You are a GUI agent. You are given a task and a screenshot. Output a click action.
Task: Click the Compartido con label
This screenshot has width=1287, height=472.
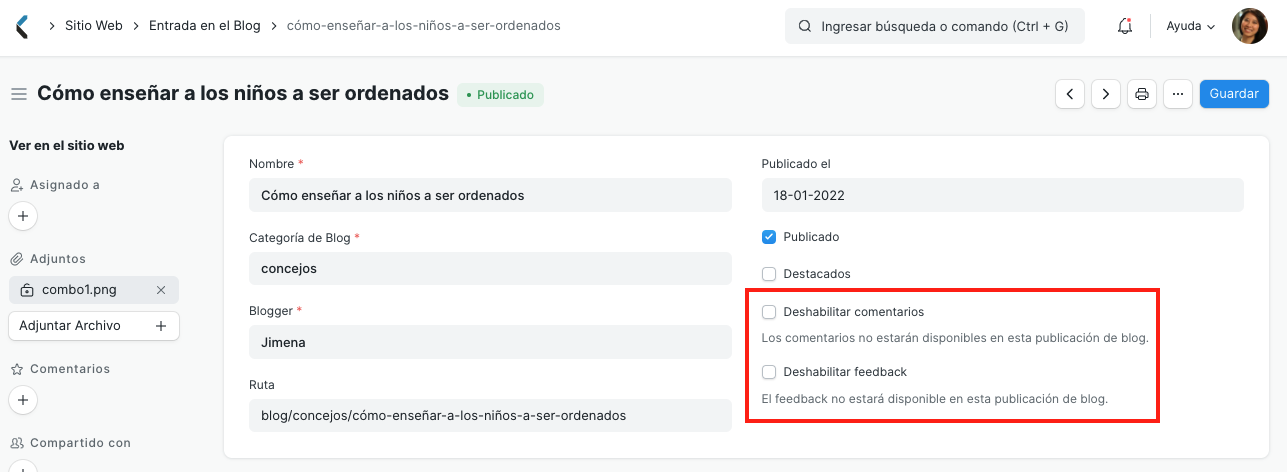pyautogui.click(x=80, y=443)
